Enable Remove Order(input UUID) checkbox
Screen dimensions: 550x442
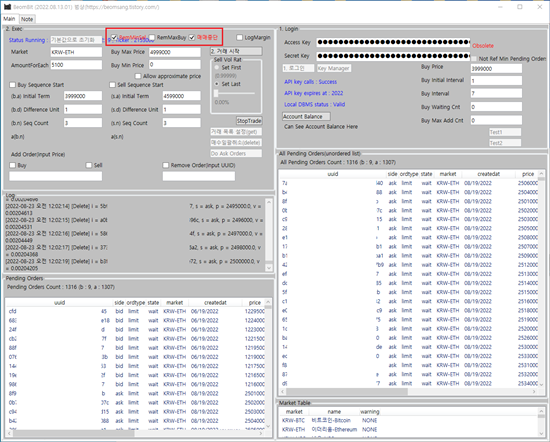(166, 165)
